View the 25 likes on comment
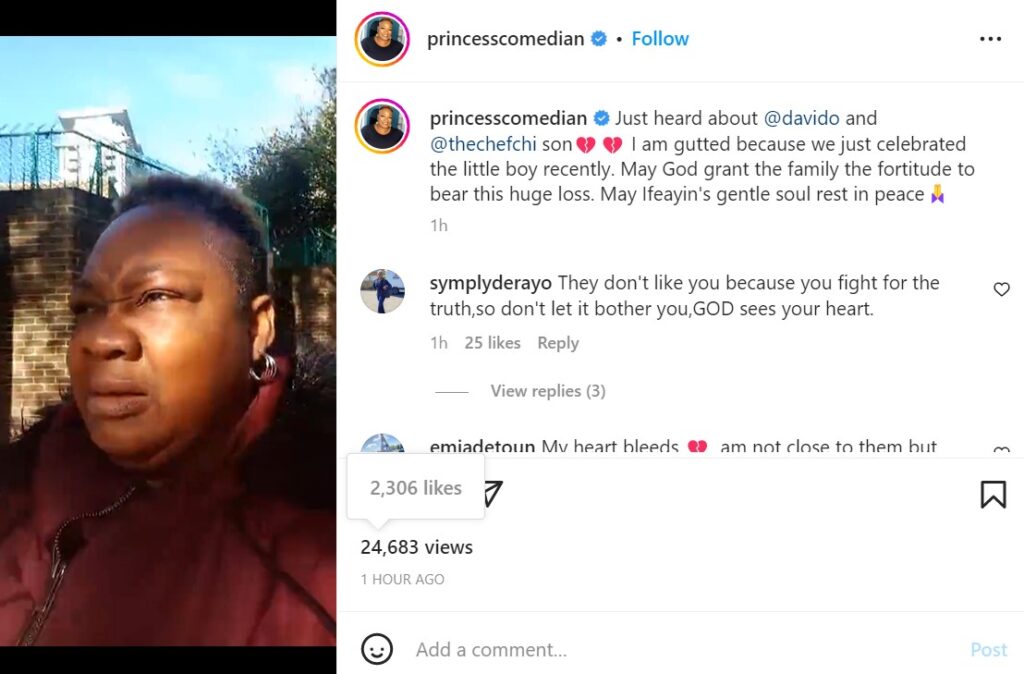This screenshot has width=1024, height=674. (x=492, y=343)
